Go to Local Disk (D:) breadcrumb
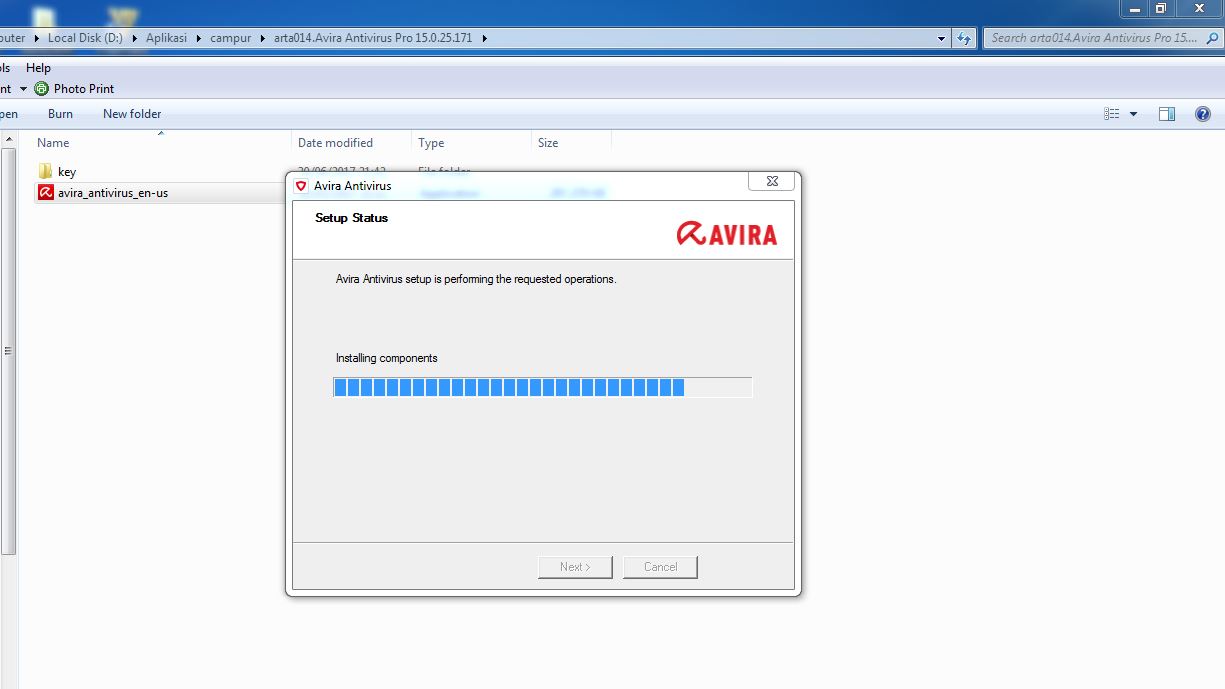The height and width of the screenshot is (689, 1225). 85,38
